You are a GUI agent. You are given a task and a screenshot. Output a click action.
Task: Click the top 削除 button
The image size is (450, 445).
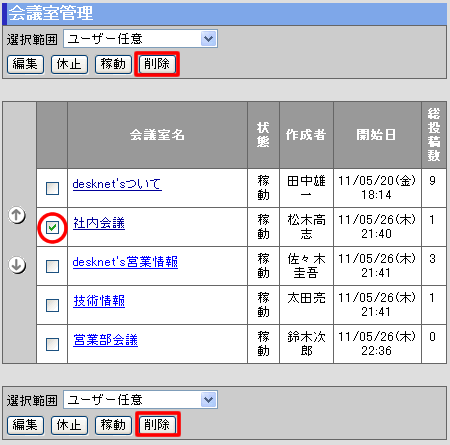[x=157, y=64]
